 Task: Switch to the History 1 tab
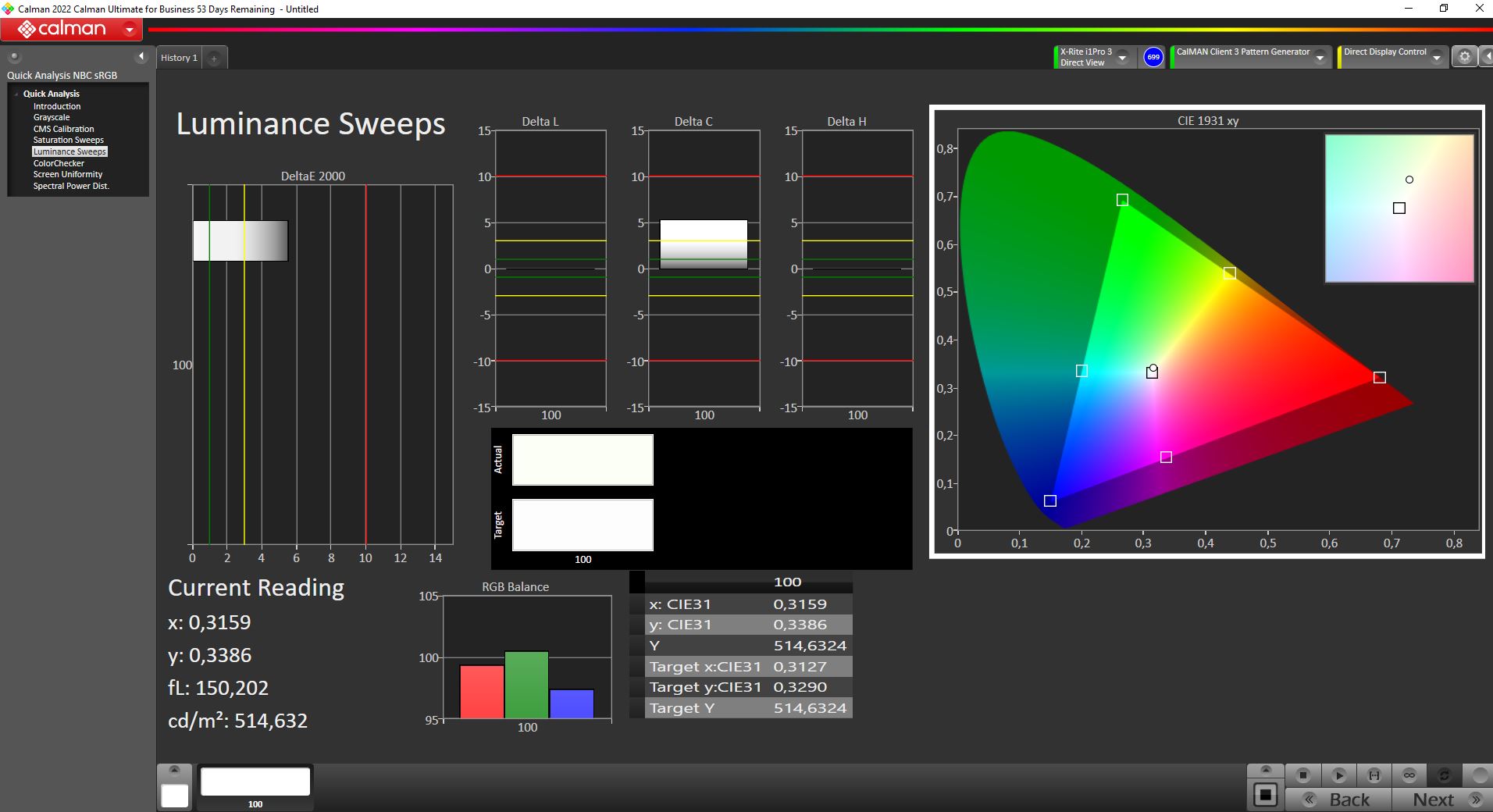[x=179, y=59]
